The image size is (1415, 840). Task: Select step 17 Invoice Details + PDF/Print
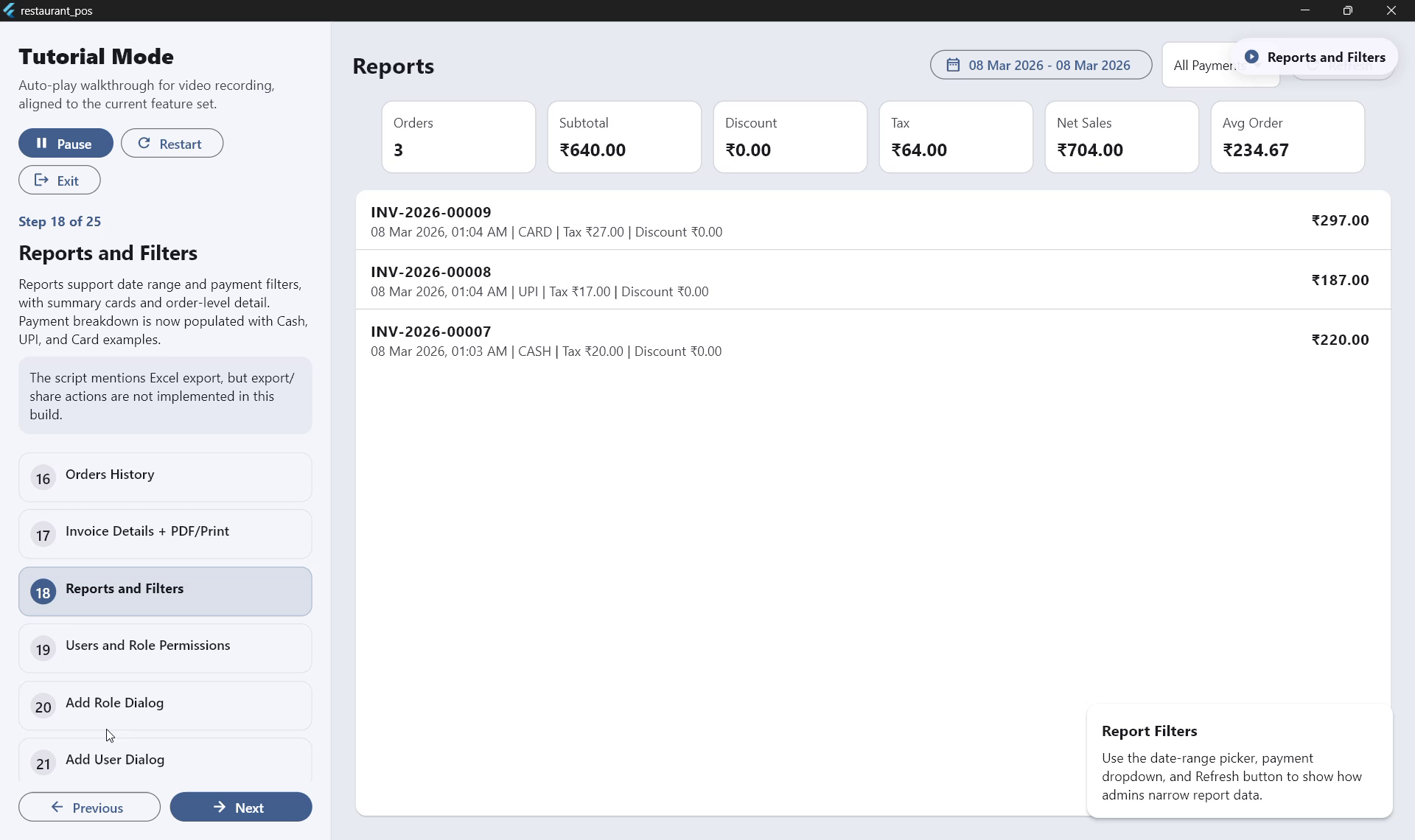pyautogui.click(x=165, y=533)
